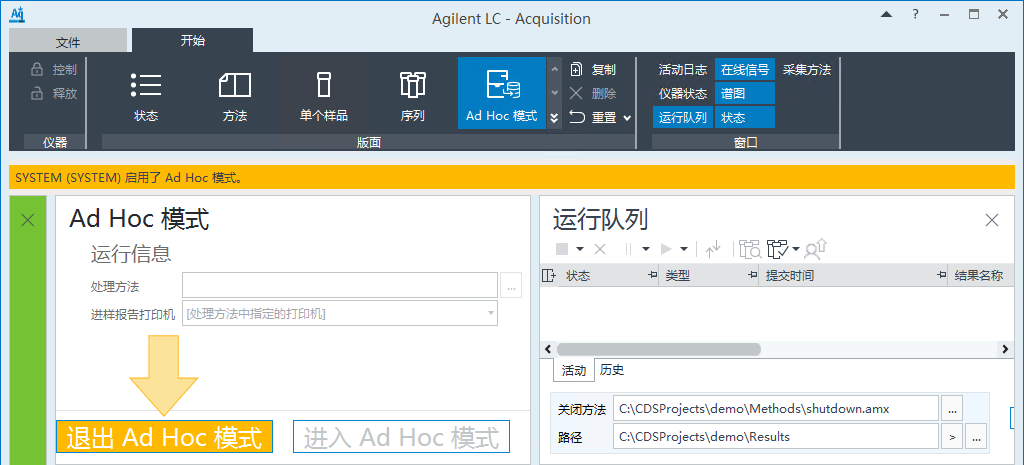
Task: Pin the 状态 column
Action: (x=652, y=276)
